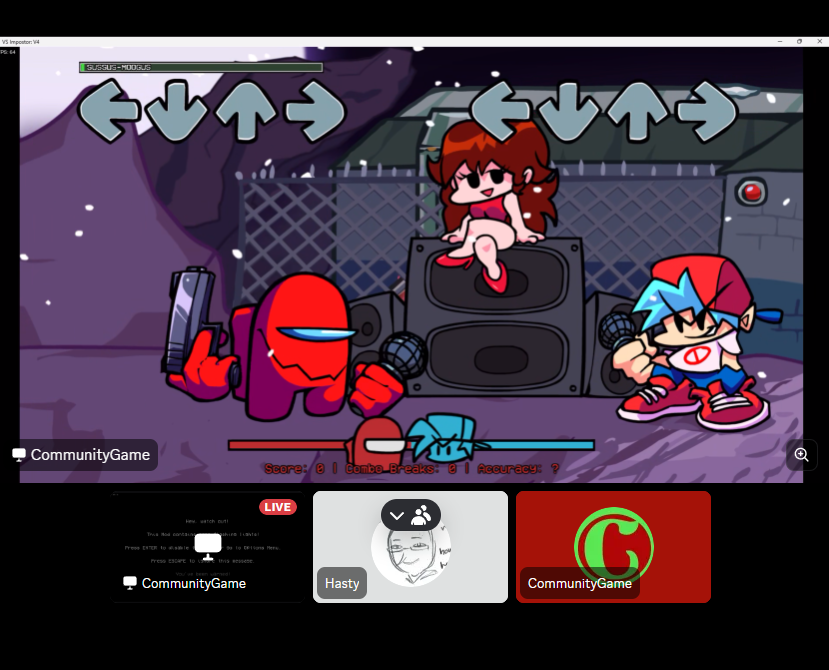Click the CommunityGame label on red tile
Screen dimensions: 829x670
click(x=579, y=583)
